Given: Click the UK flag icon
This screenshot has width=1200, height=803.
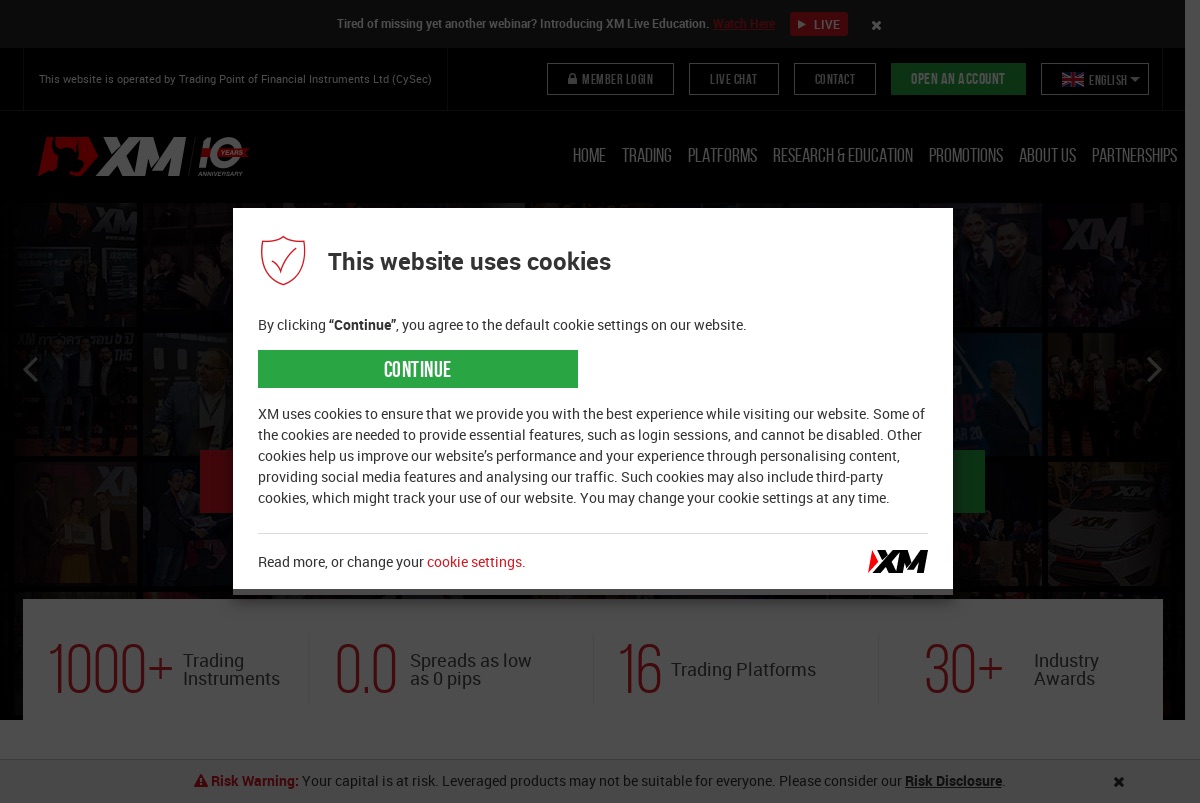Looking at the screenshot, I should click(1073, 79).
